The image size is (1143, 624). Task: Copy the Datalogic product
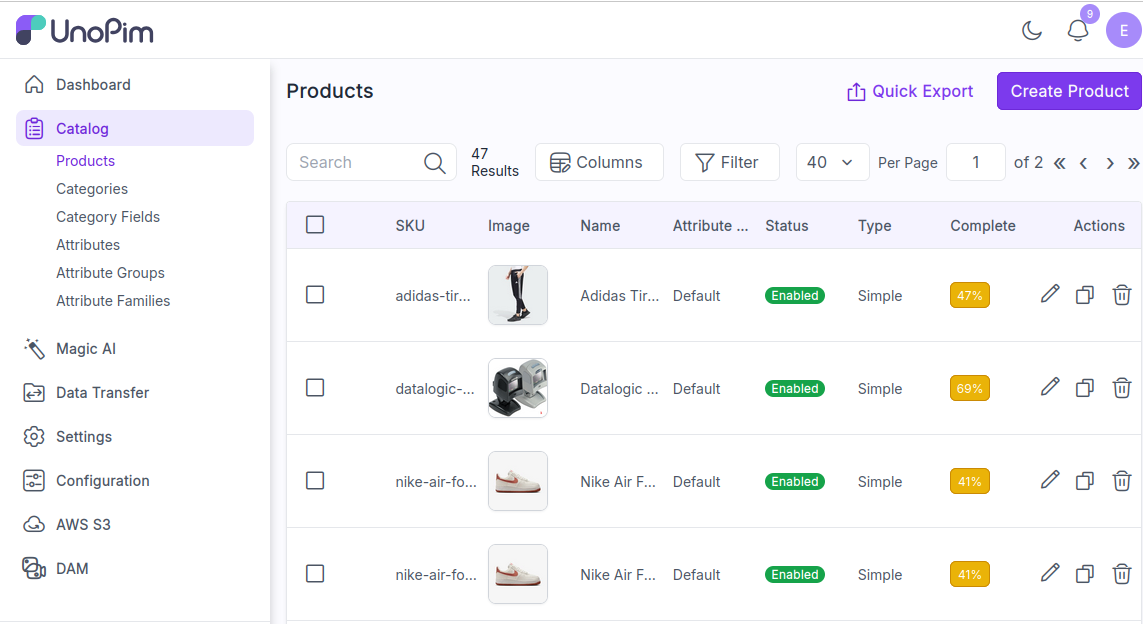(x=1085, y=388)
